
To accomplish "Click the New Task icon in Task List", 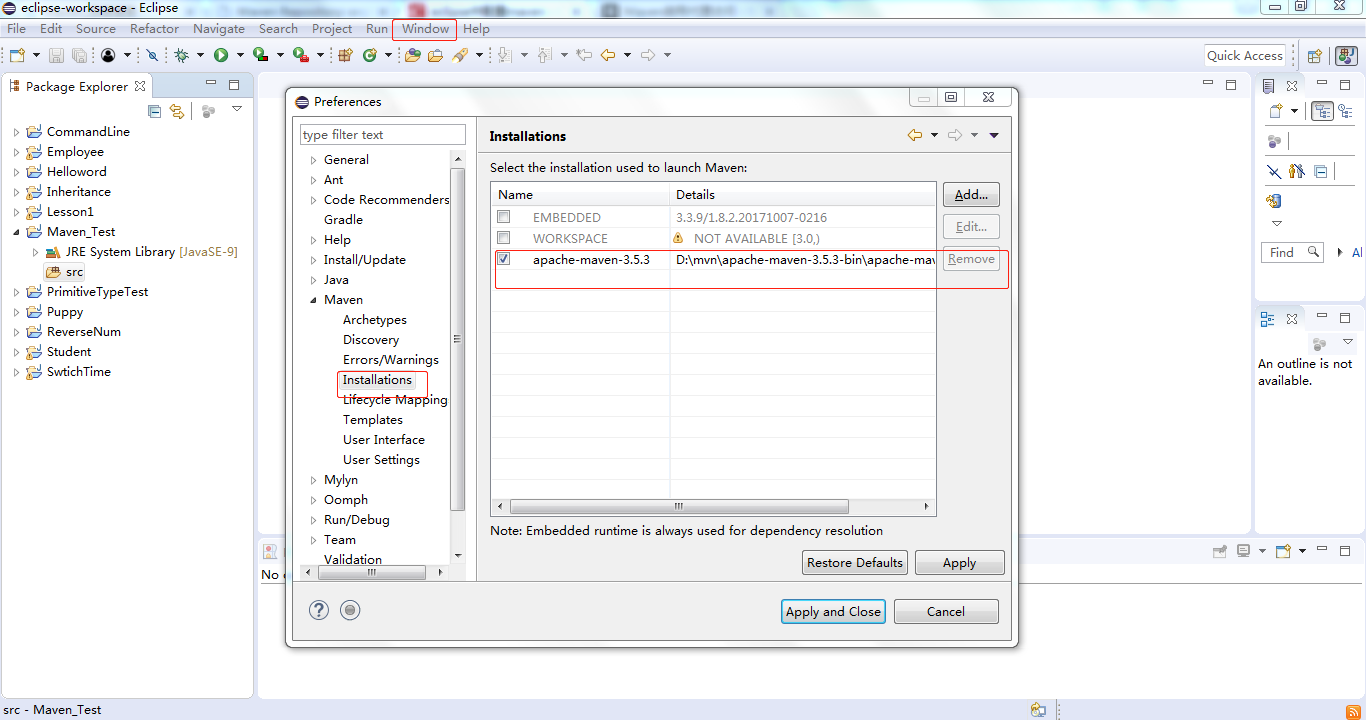I will [1275, 111].
